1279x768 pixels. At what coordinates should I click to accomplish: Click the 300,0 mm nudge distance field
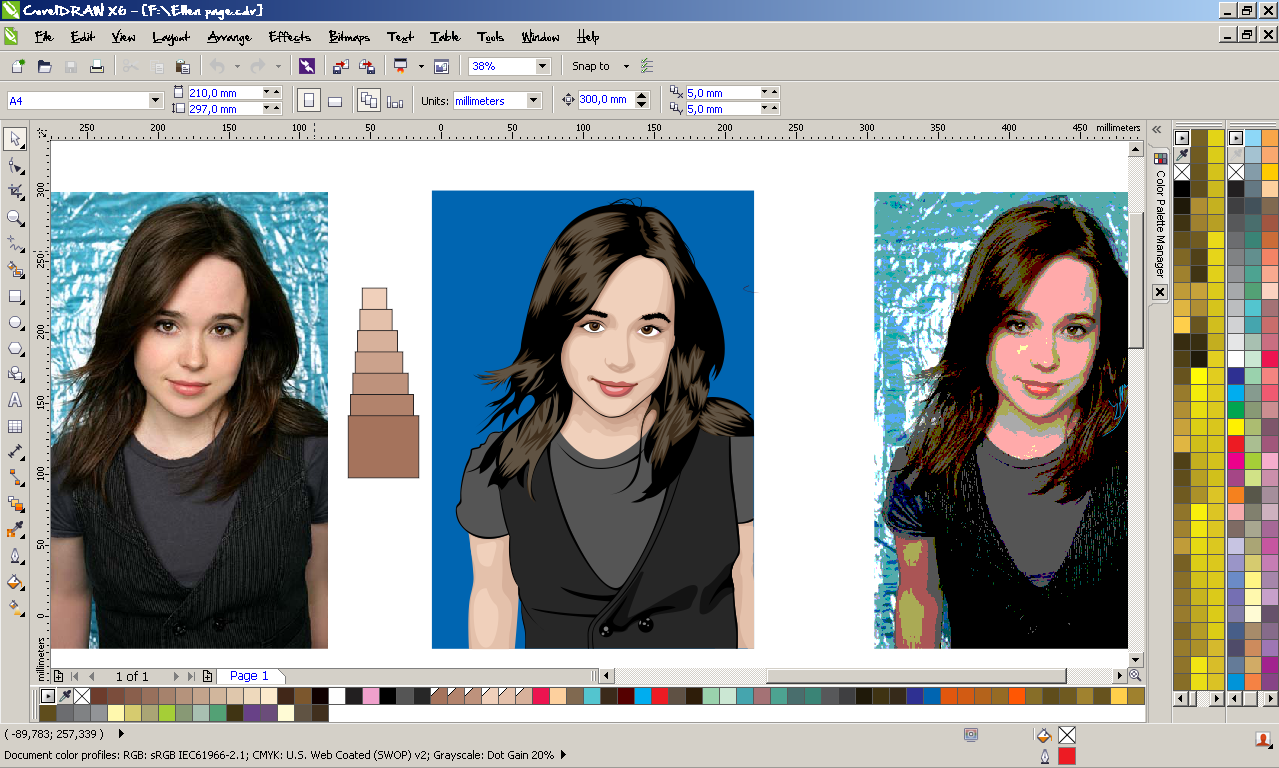point(604,100)
